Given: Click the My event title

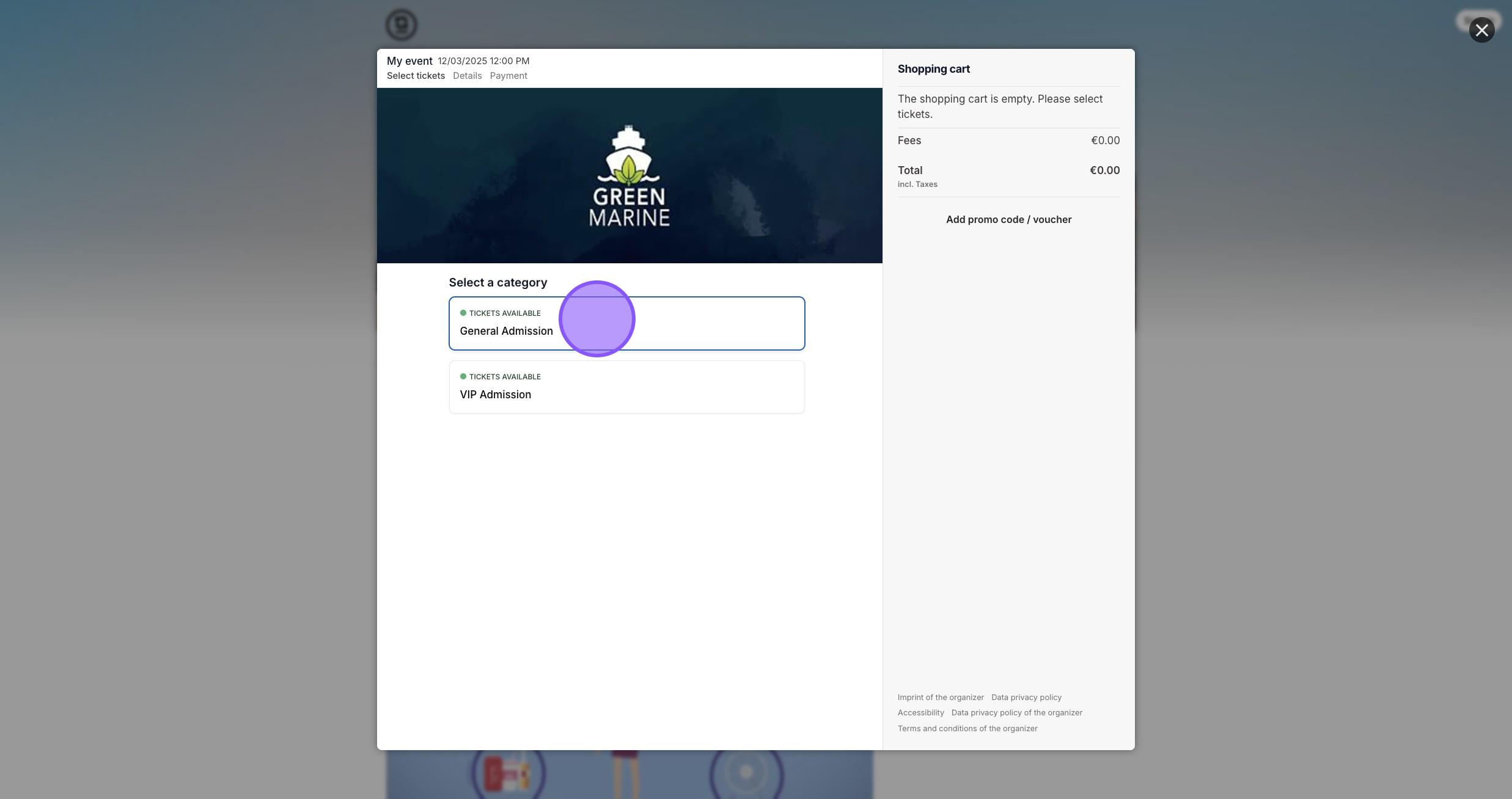Looking at the screenshot, I should coord(409,61).
